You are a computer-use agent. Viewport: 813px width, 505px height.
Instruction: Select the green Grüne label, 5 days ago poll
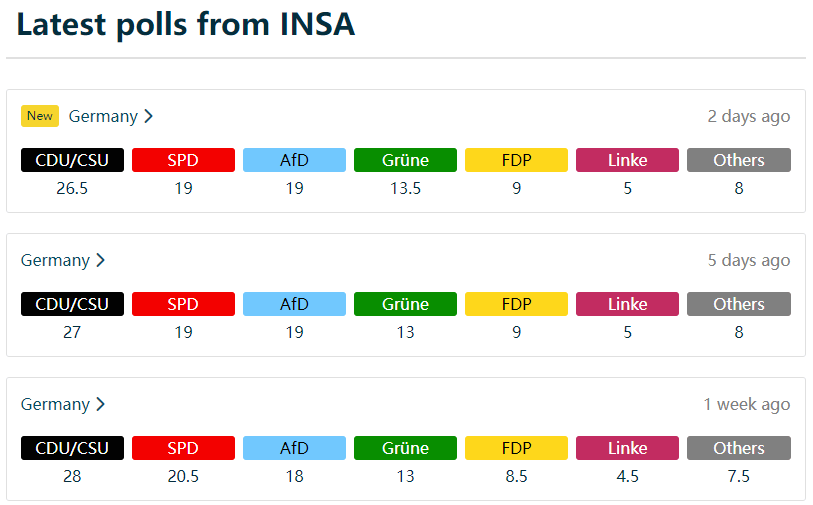pos(405,304)
